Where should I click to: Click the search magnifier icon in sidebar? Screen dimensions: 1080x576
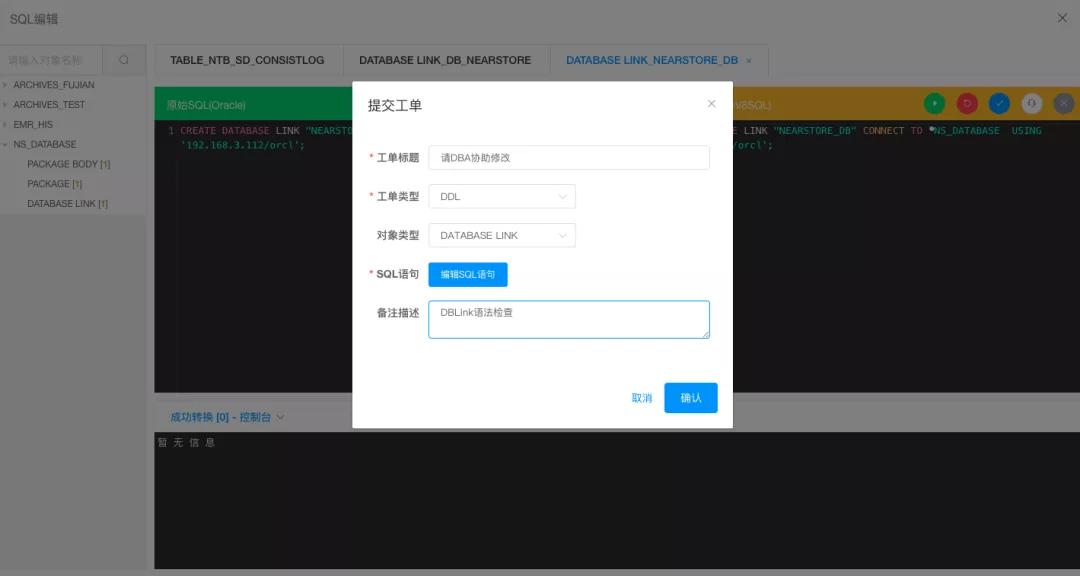pos(124,60)
